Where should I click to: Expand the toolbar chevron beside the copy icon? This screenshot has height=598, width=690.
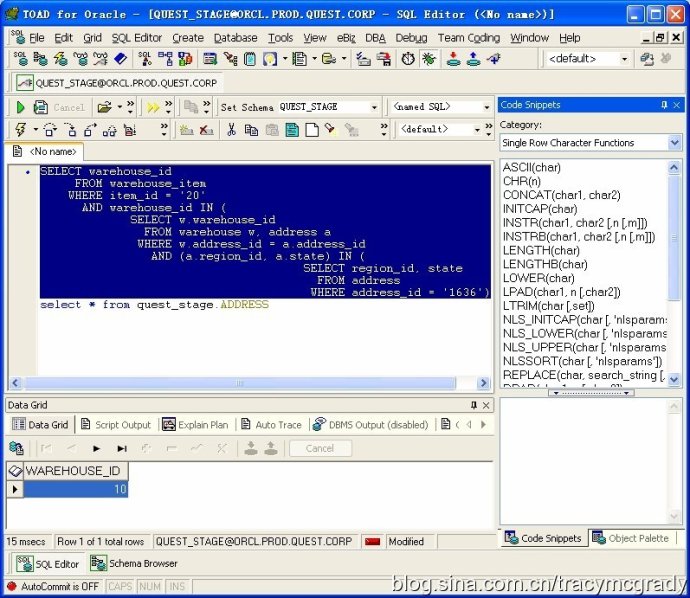coord(206,107)
